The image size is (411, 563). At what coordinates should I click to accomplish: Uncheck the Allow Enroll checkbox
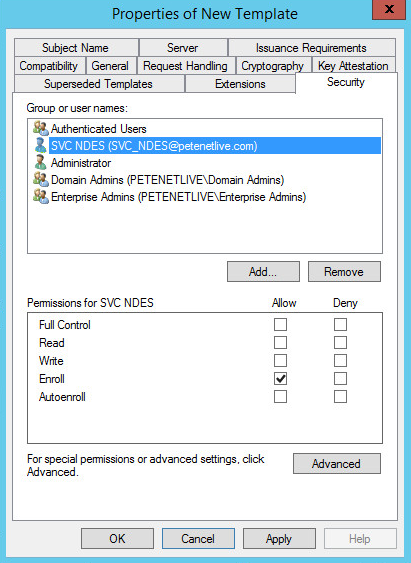tap(280, 378)
